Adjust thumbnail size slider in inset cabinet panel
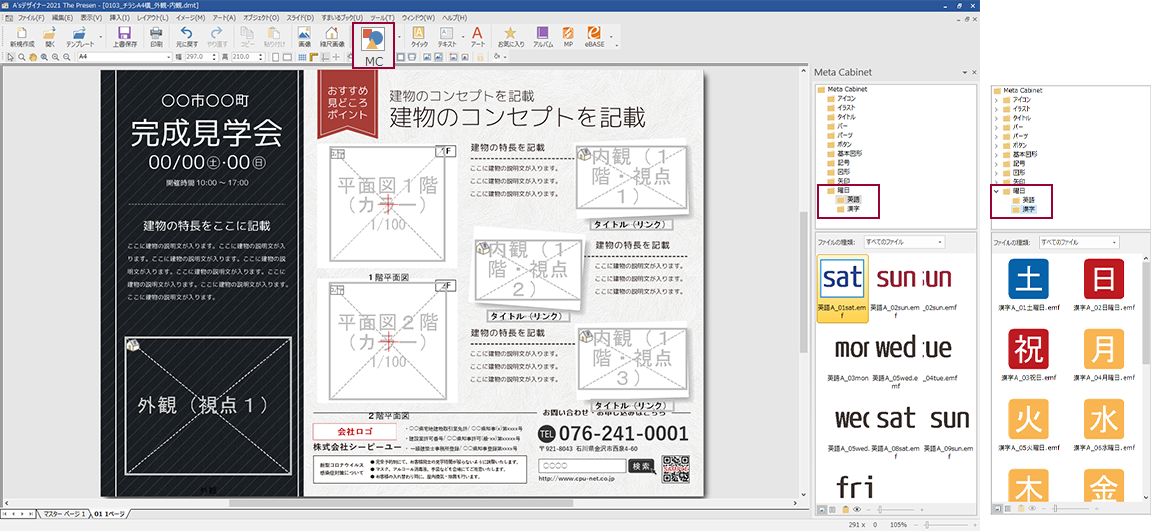 [x=1056, y=508]
